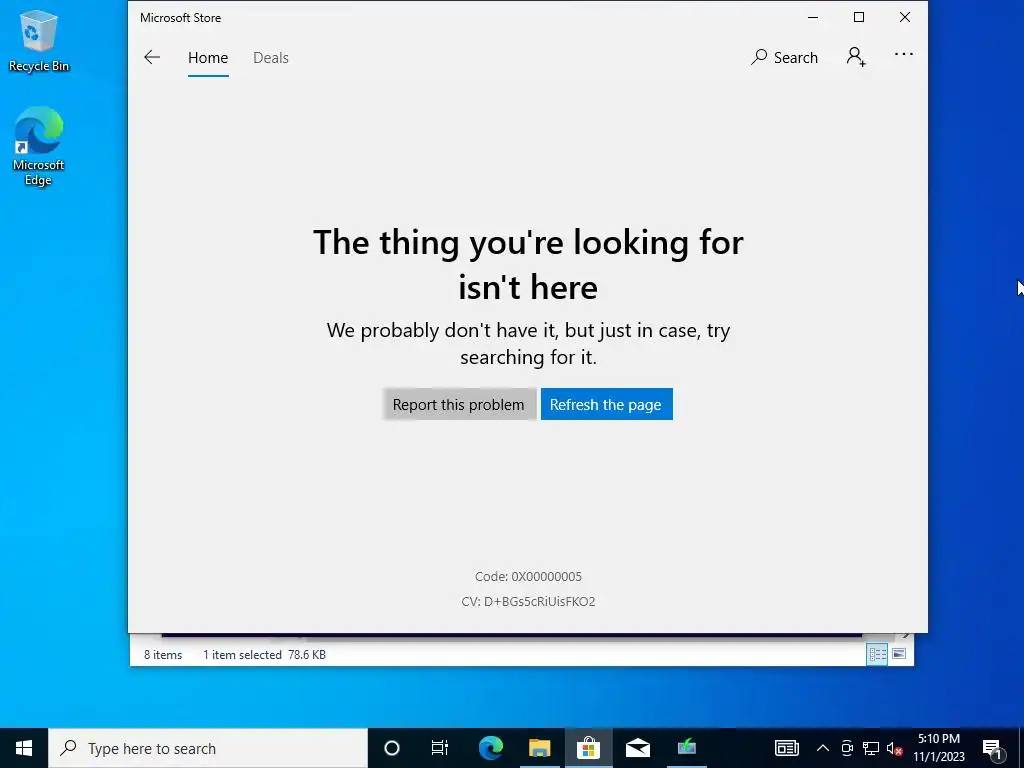The image size is (1024, 768).
Task: Click the green-arrow installer taskbar icon
Action: click(686, 748)
